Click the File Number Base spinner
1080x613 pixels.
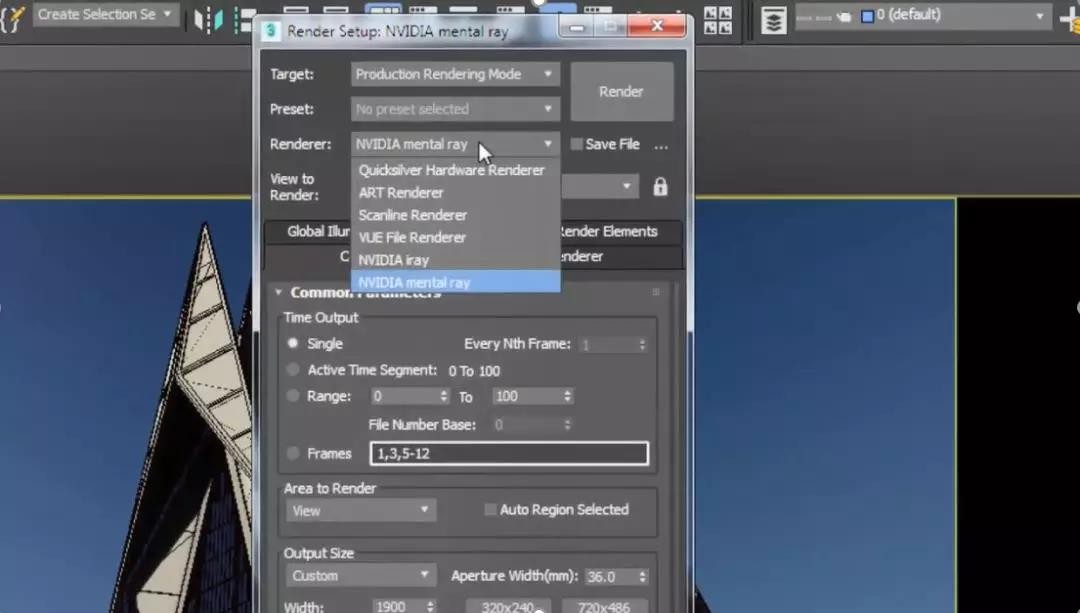(x=568, y=424)
